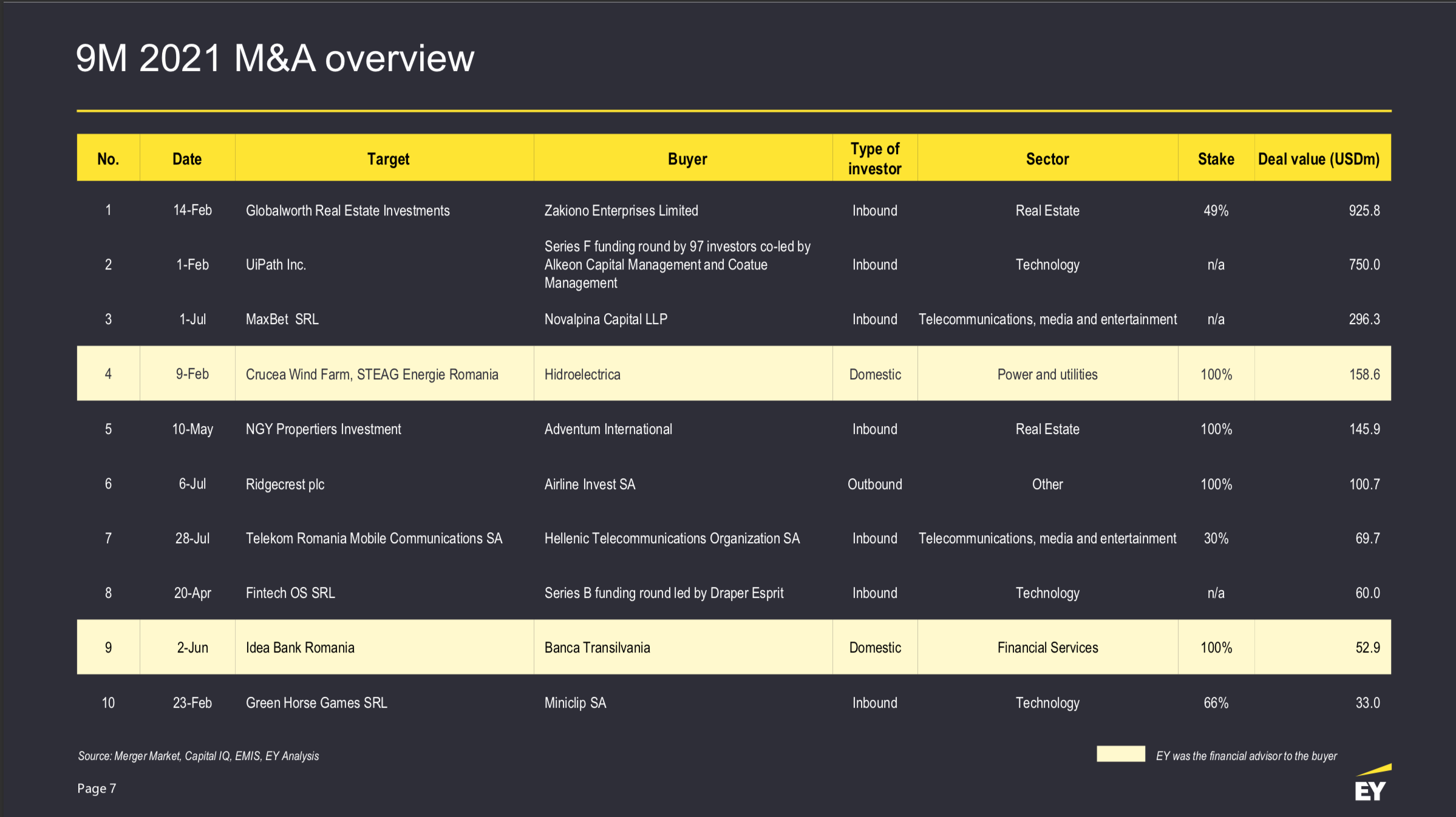Click the EY logo
This screenshot has height=817, width=1456.
click(x=1372, y=783)
